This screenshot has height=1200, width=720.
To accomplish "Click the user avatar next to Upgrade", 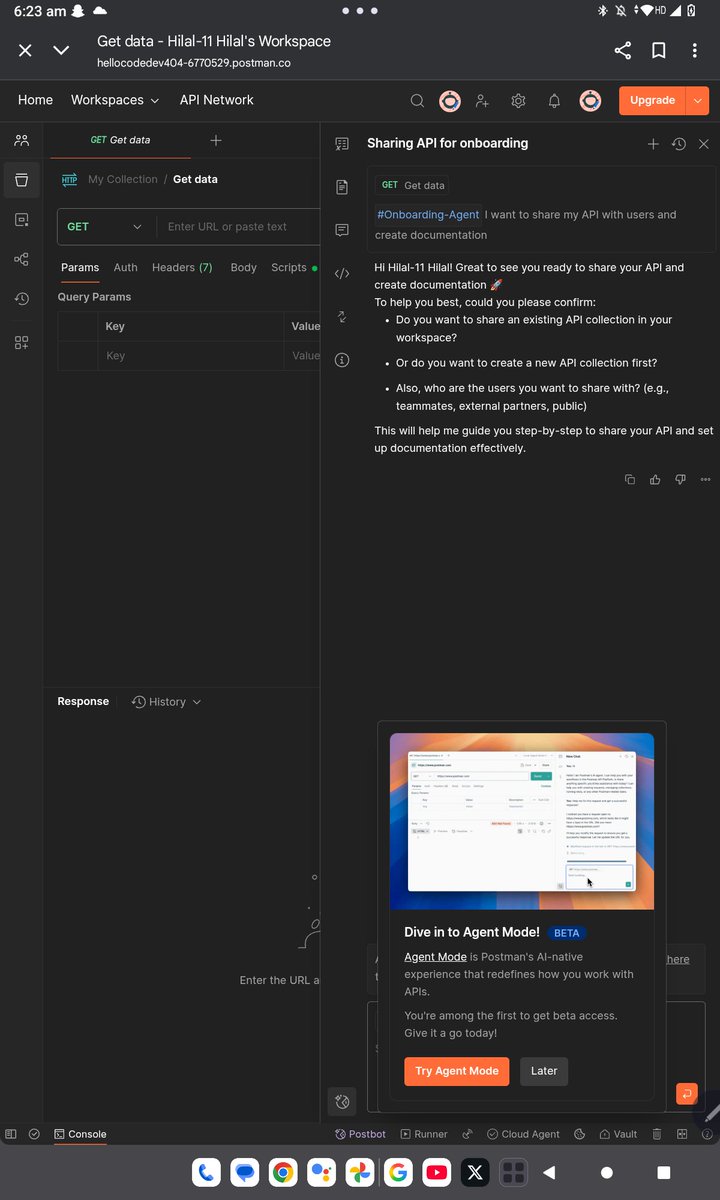I will tap(590, 100).
